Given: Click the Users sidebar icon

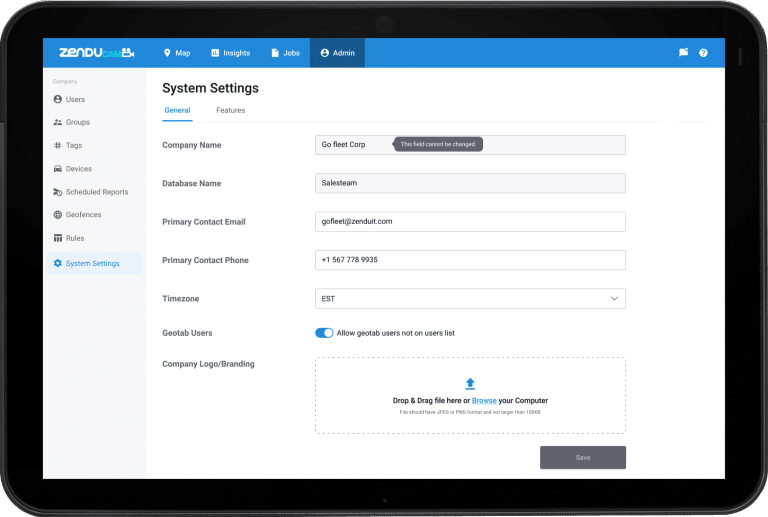Looking at the screenshot, I should [58, 99].
